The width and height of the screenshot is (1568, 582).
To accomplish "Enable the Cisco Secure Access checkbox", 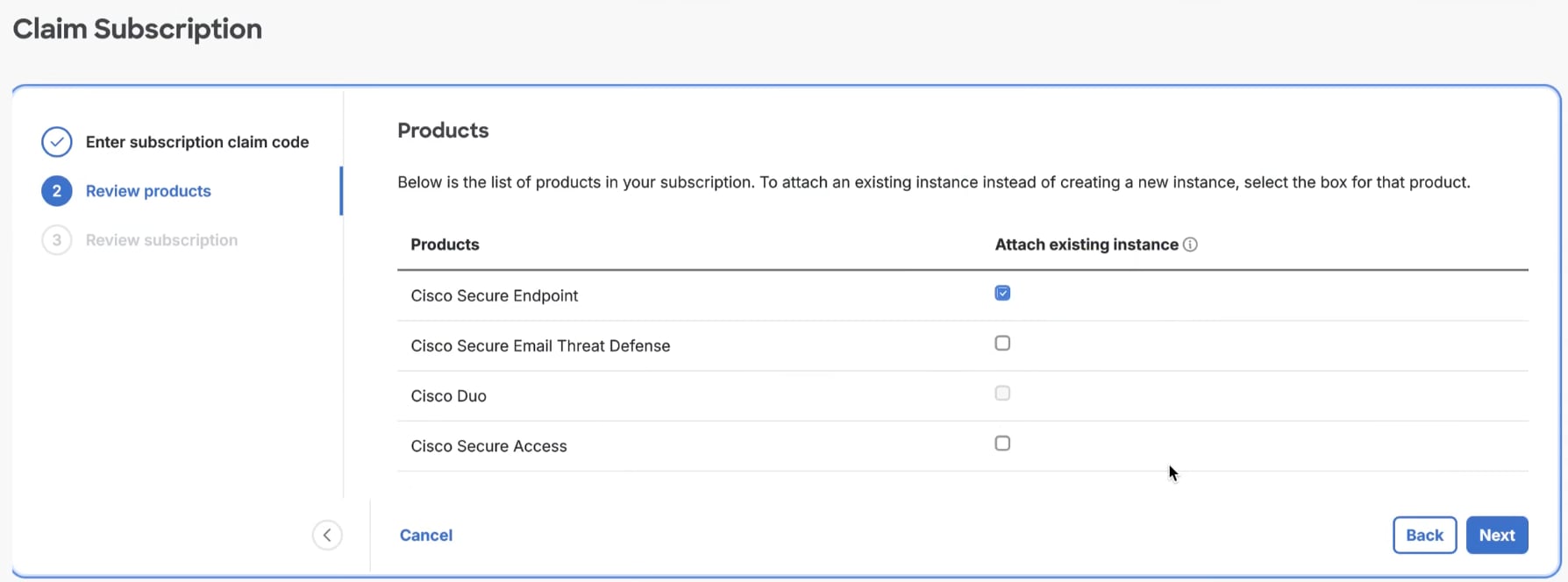I will [1002, 444].
